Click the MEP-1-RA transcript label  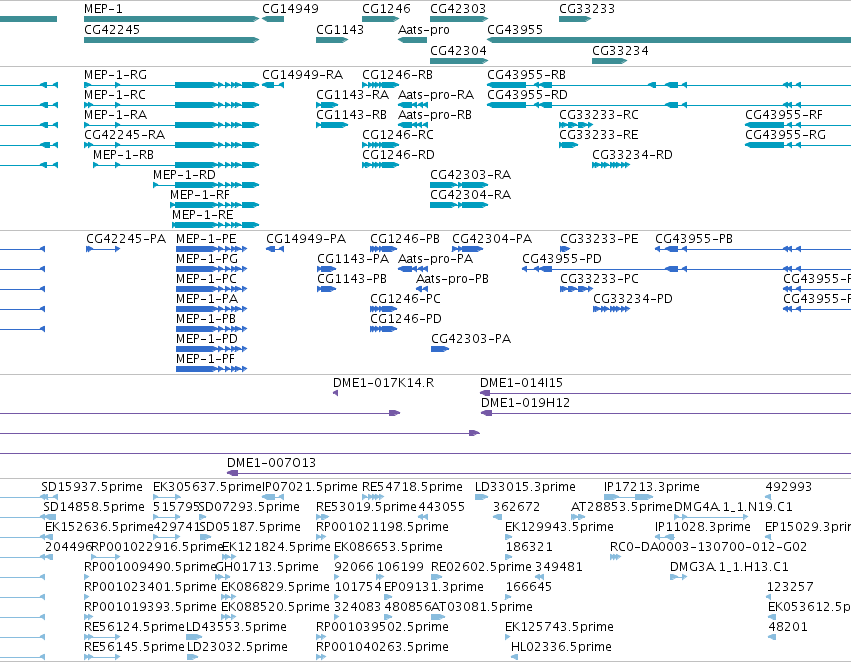pyautogui.click(x=116, y=114)
